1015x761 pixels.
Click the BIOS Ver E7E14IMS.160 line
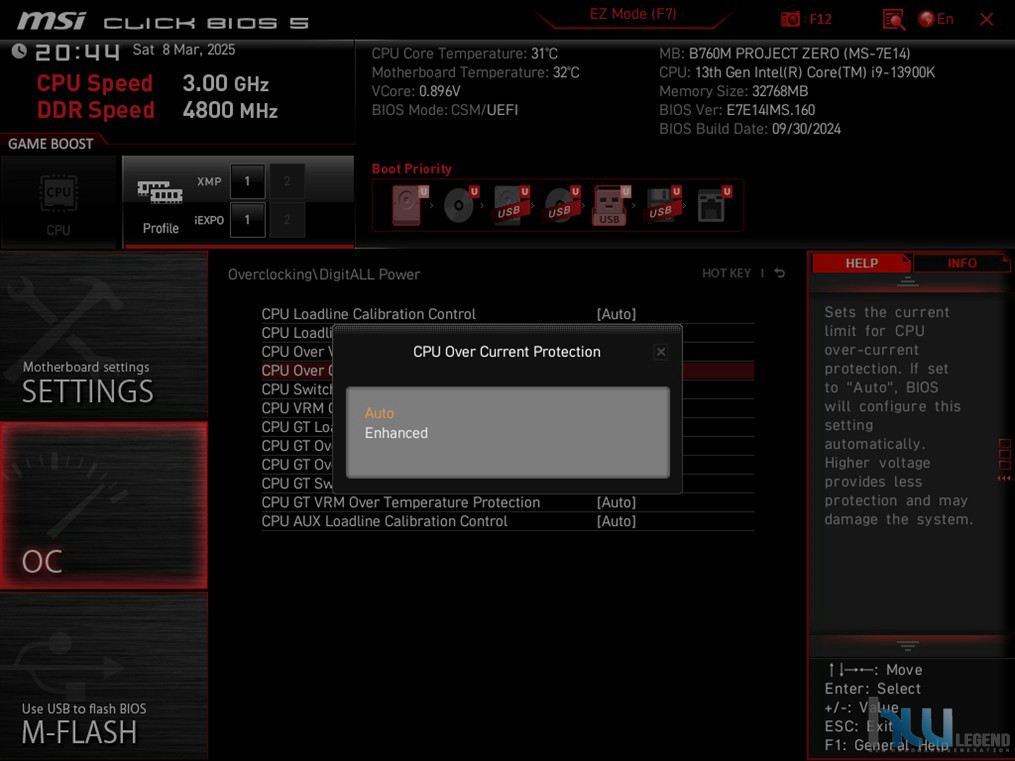[737, 109]
